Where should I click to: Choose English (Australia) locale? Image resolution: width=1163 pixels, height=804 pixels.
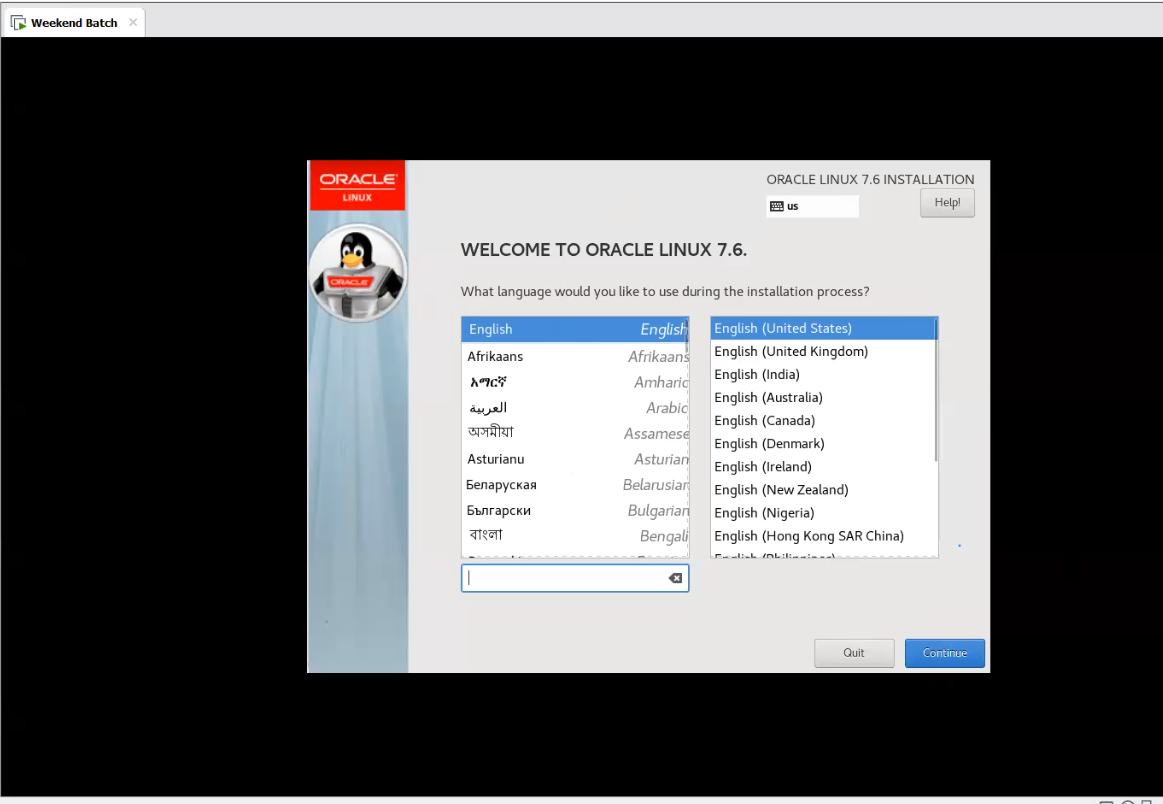coord(822,398)
